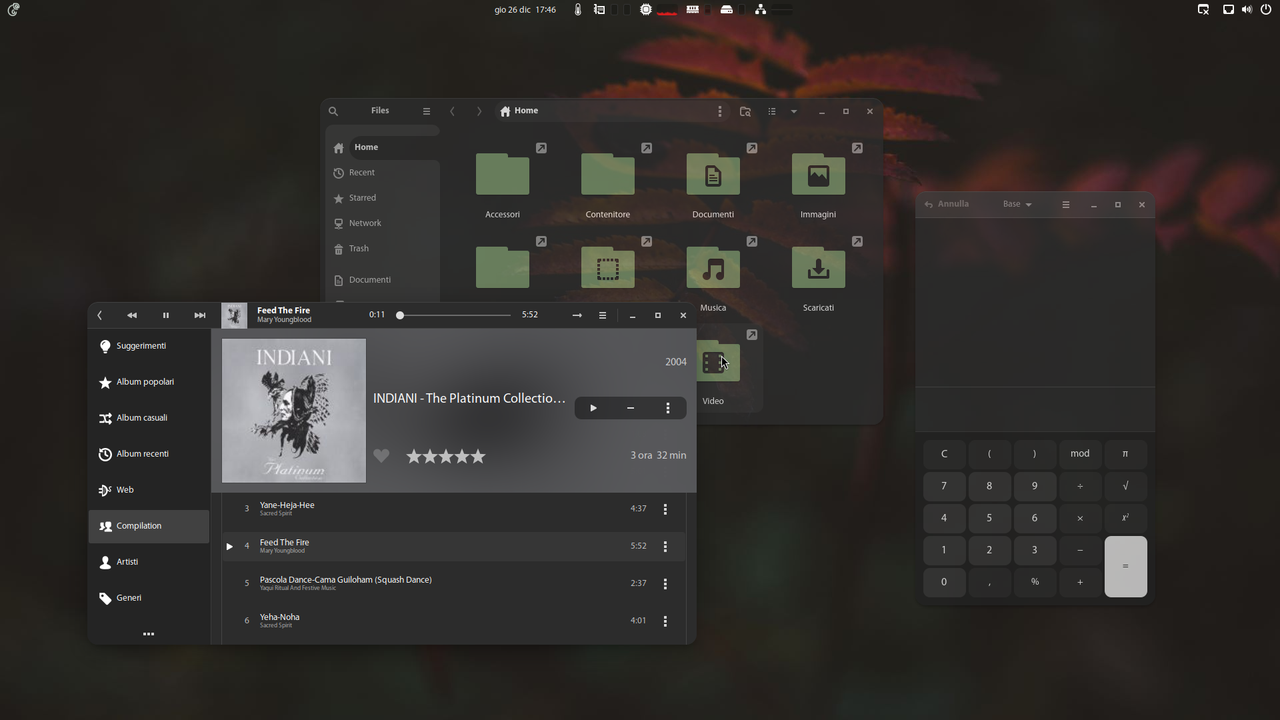This screenshot has height=720, width=1280.
Task: Click the calculator equals button
Action: 1125,566
